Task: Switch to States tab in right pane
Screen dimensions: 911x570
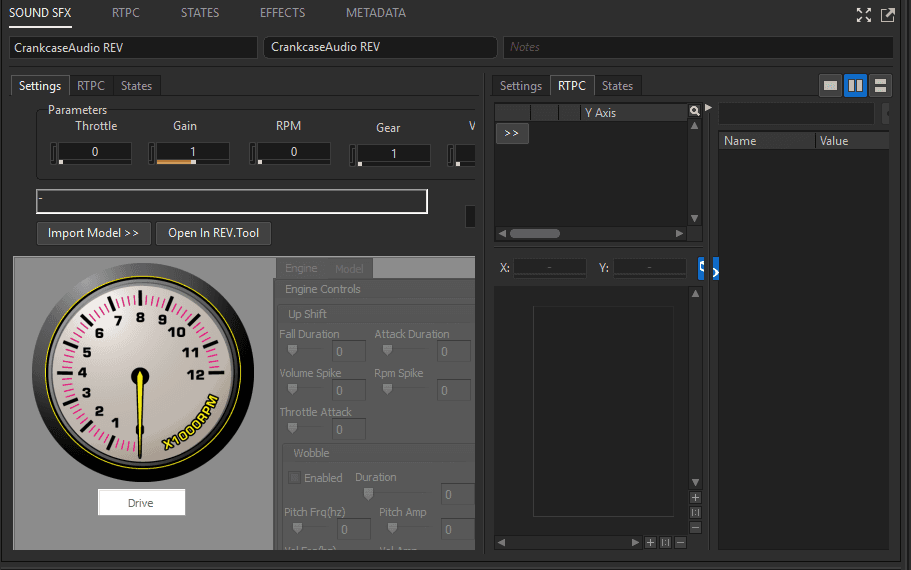Action: tap(617, 86)
